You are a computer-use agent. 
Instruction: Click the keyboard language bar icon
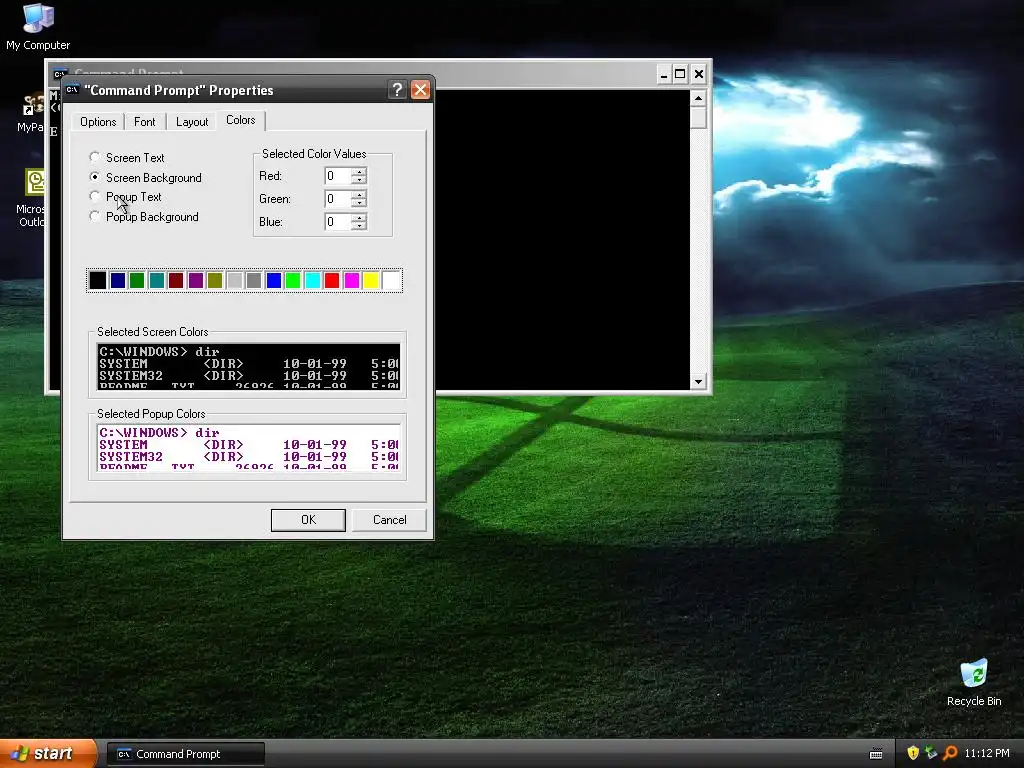coord(876,754)
